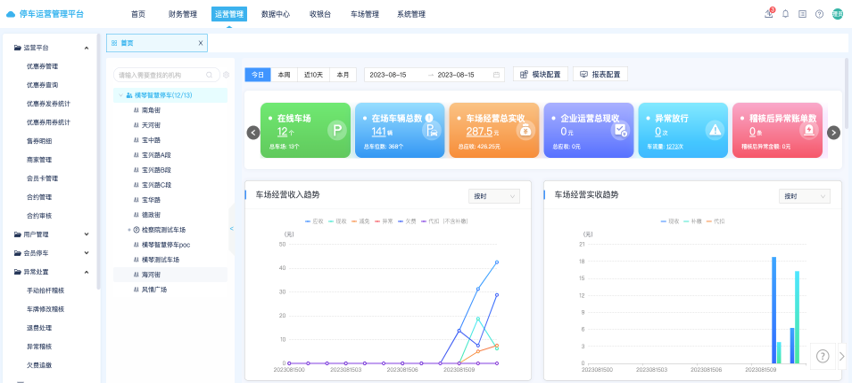The width and height of the screenshot is (852, 383).
Task: Click the gear icon beside organization search
Action: tap(226, 75)
